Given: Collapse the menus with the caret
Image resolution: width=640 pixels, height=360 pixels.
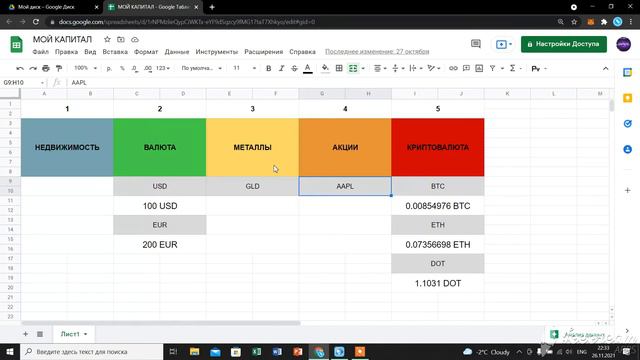Looking at the screenshot, I should coord(605,69).
